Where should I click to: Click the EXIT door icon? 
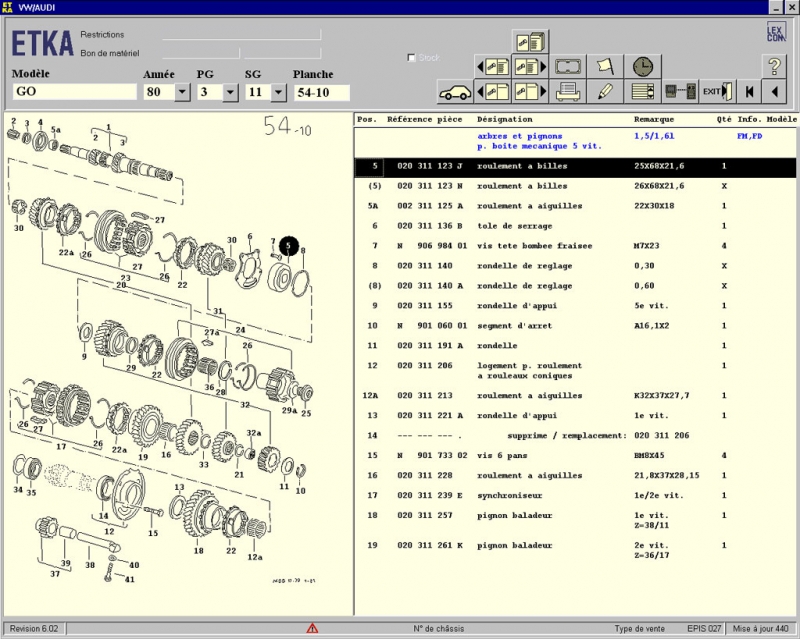[717, 92]
